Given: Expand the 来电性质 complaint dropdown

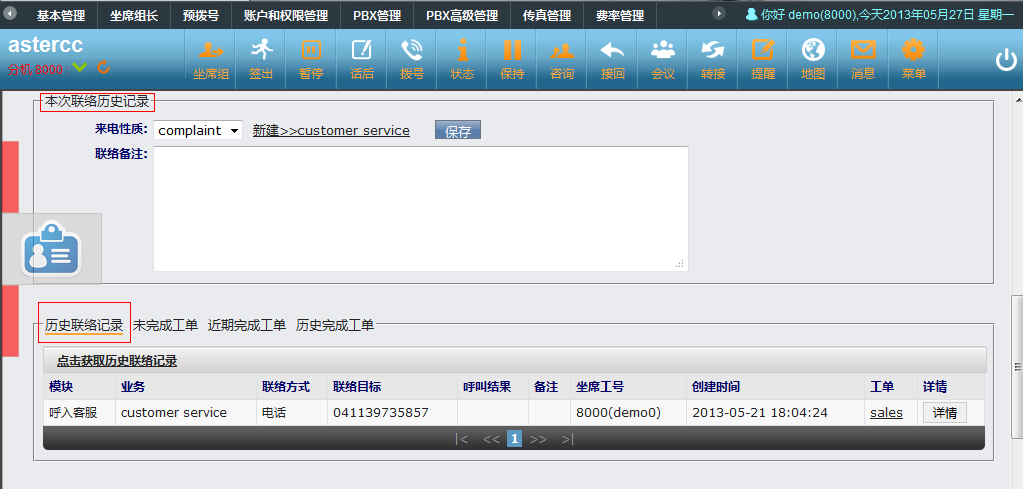Looking at the screenshot, I should [x=198, y=130].
